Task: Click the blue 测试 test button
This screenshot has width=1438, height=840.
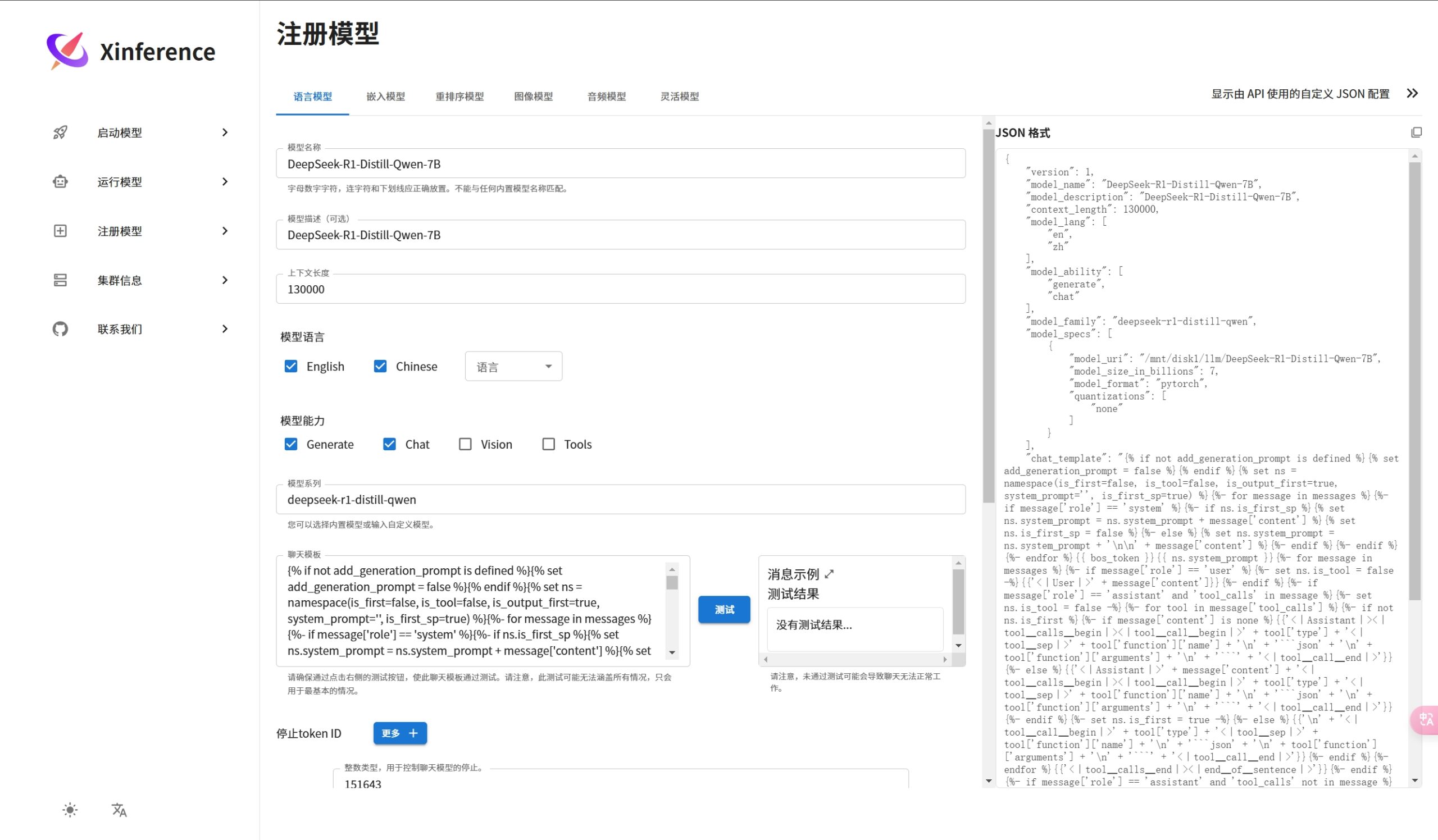Action: 724,610
